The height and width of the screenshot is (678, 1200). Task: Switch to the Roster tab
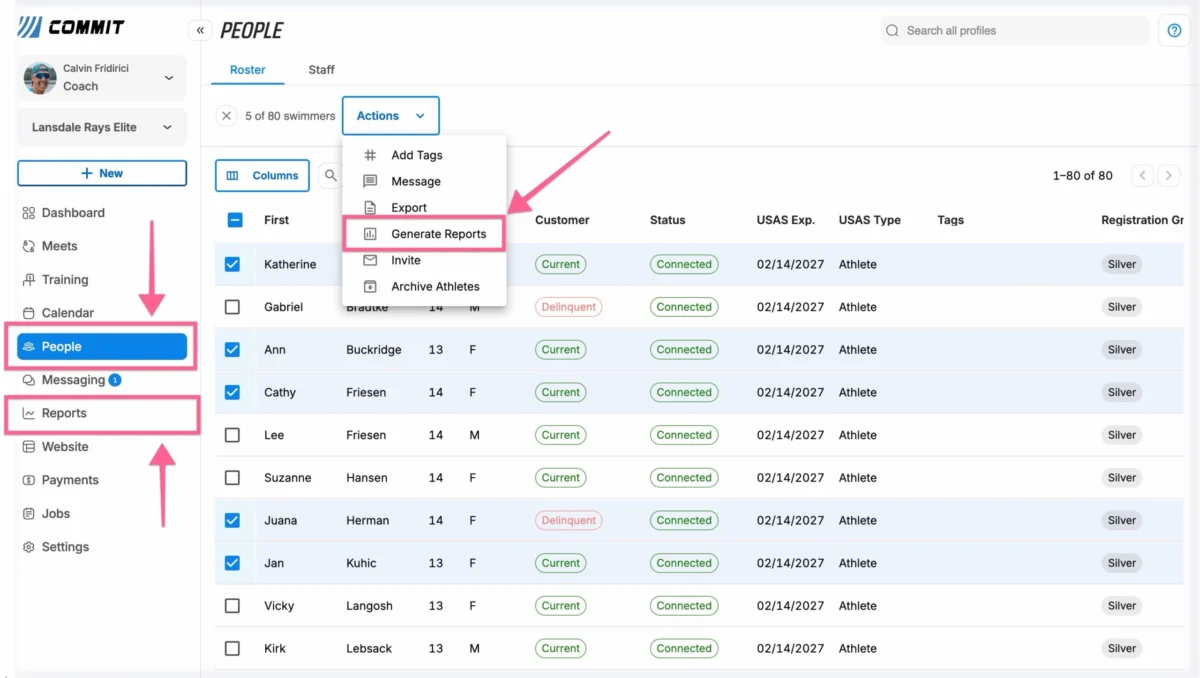pyautogui.click(x=248, y=70)
